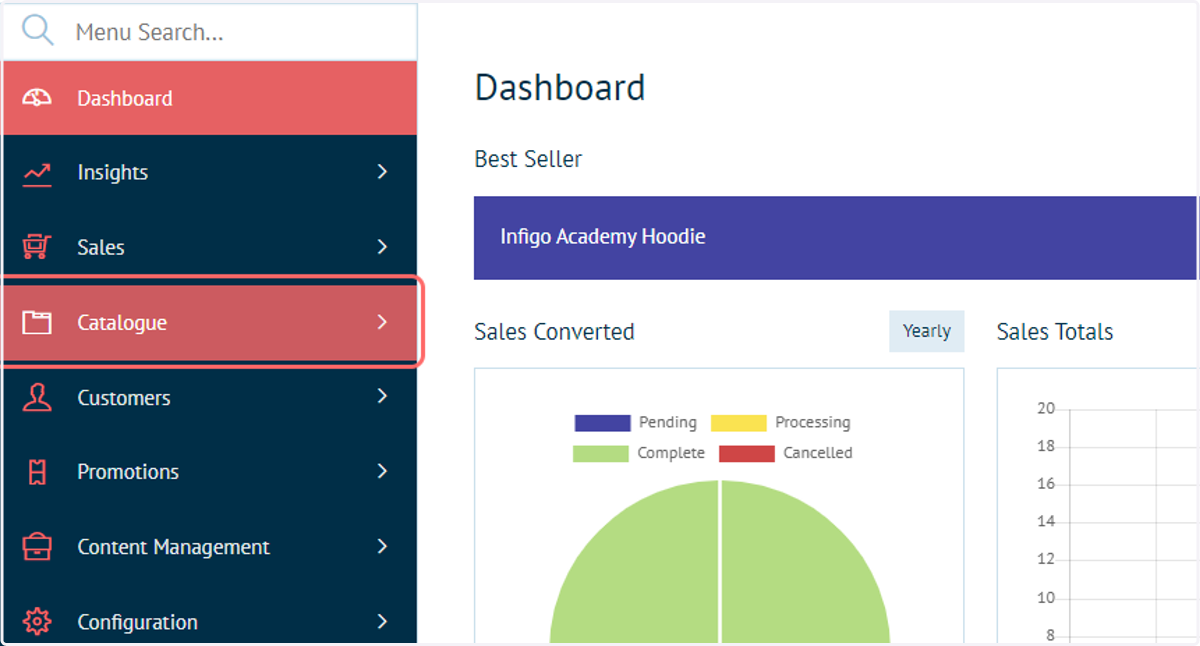Expand the Insights menu chevron
This screenshot has width=1200, height=646.
[382, 172]
